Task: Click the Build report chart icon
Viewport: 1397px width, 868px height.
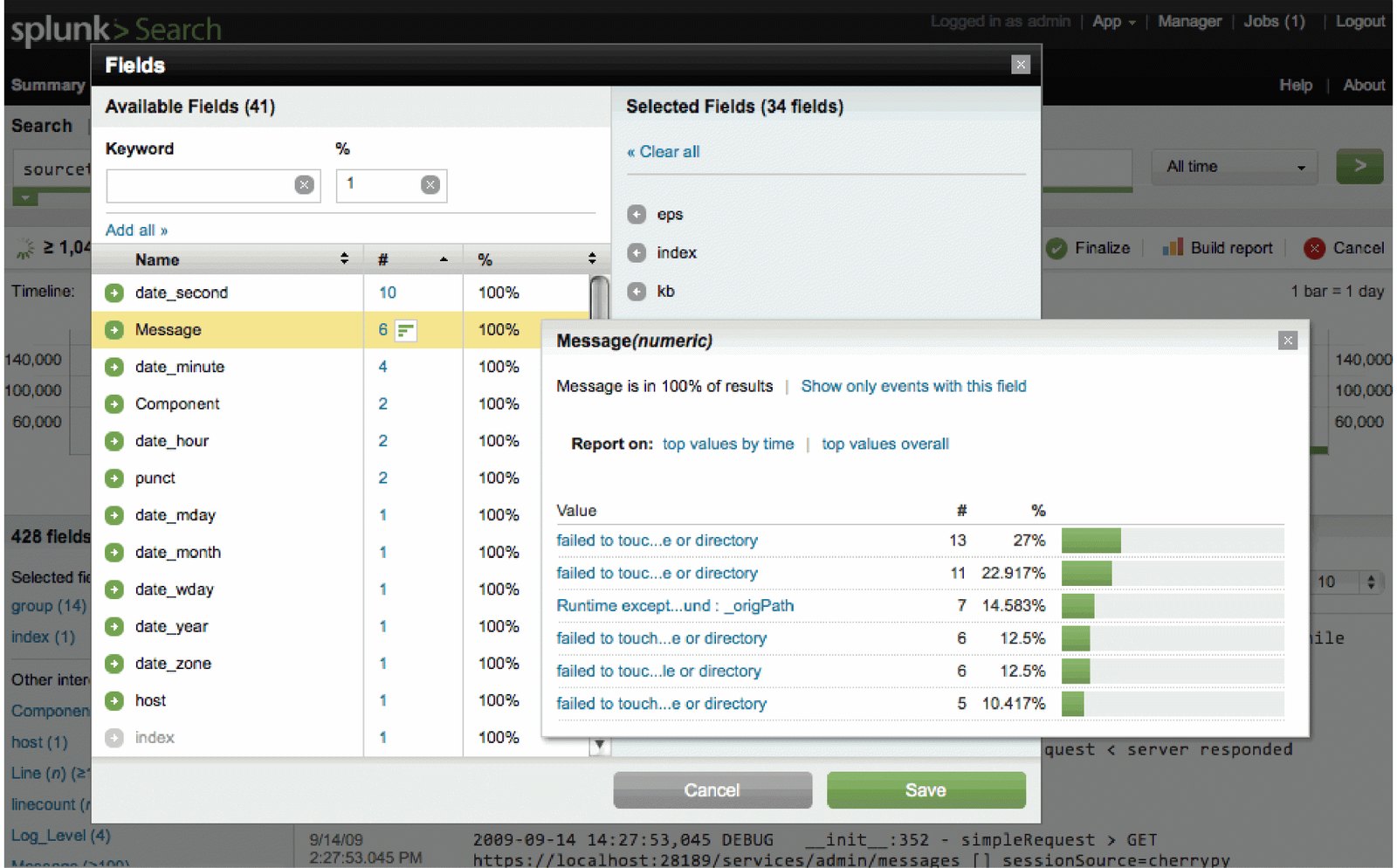Action: (x=1173, y=247)
